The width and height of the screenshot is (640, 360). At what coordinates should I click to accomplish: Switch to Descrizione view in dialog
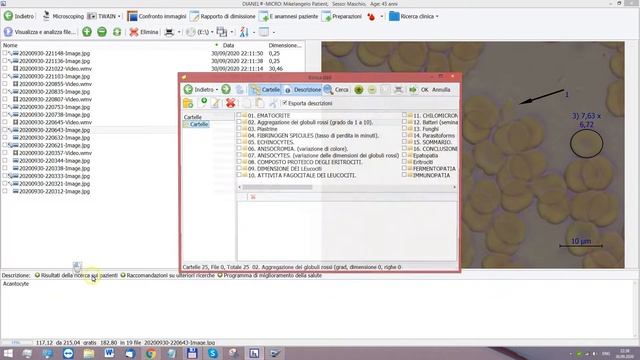point(302,89)
